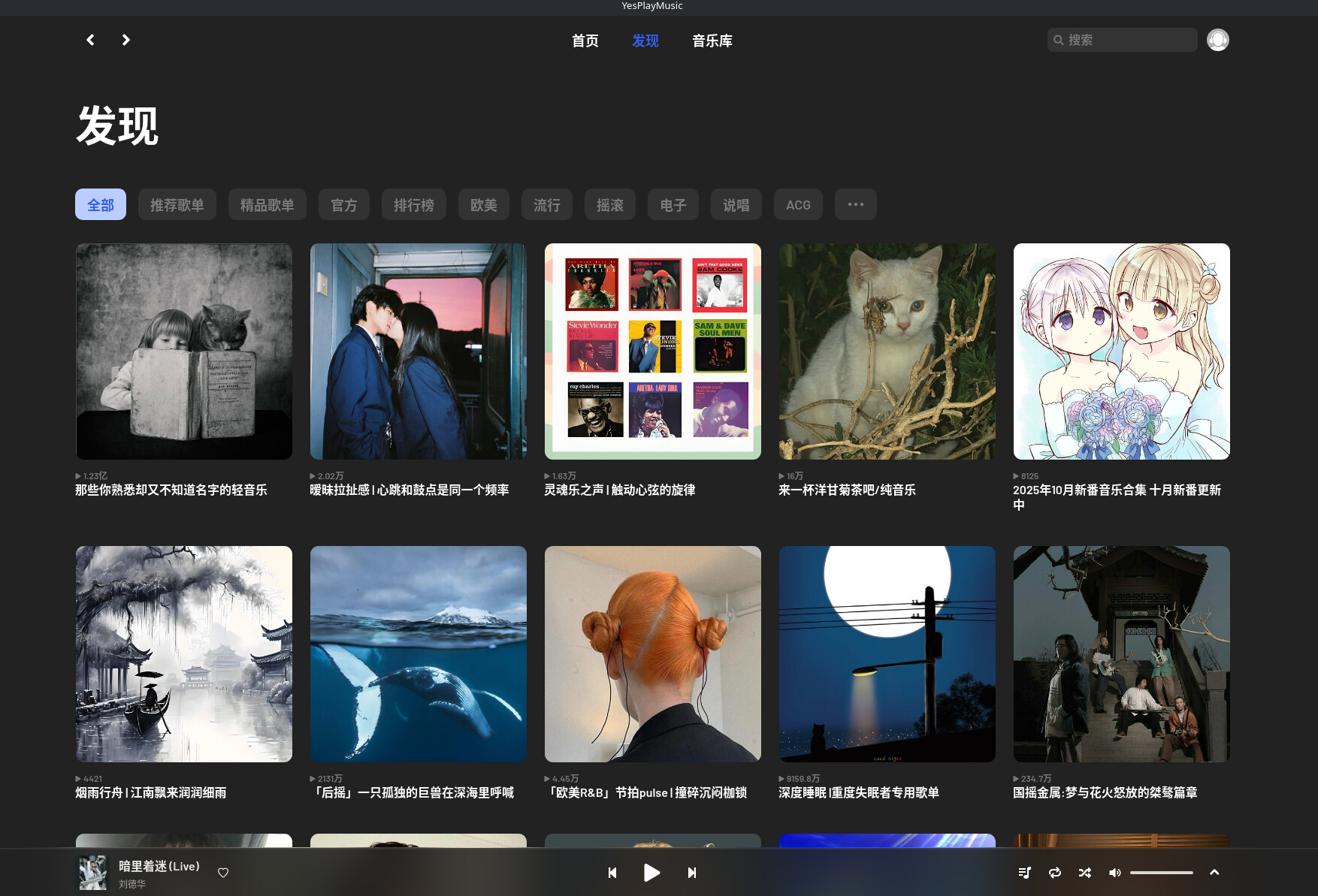Select the 排行榜 category filter

pyautogui.click(x=413, y=204)
